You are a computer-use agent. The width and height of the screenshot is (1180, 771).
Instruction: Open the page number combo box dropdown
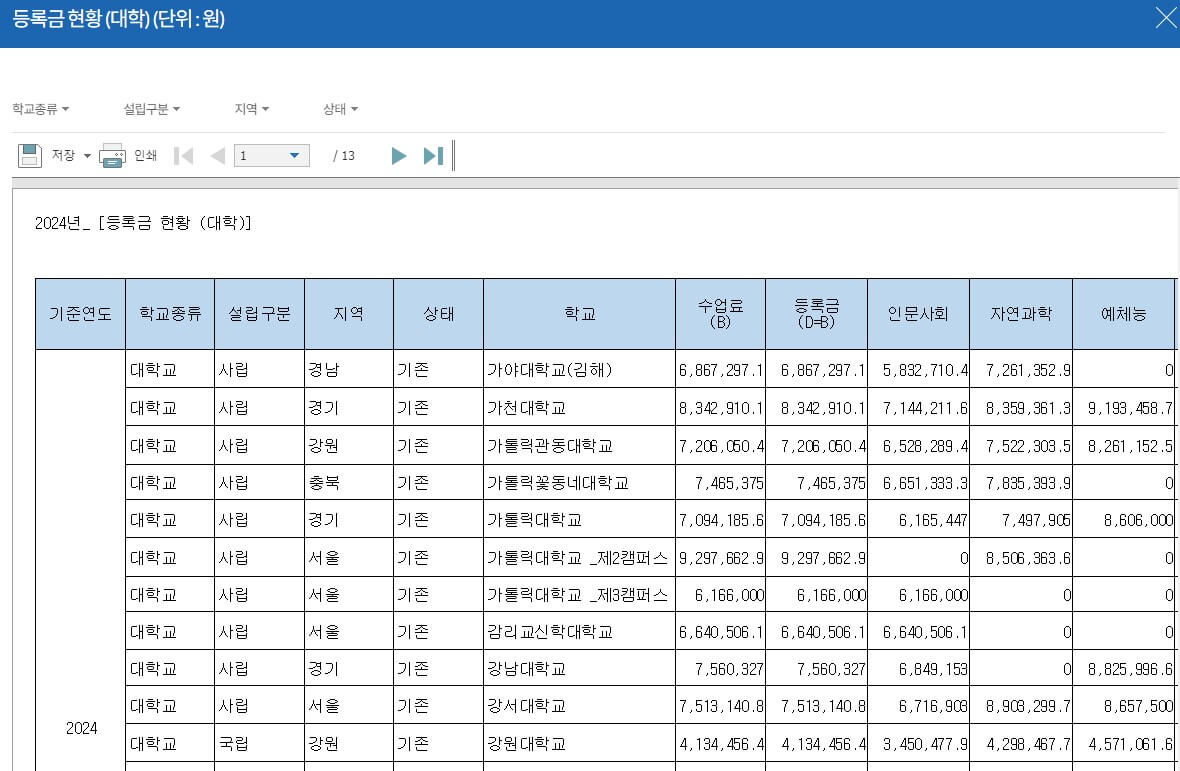[294, 155]
